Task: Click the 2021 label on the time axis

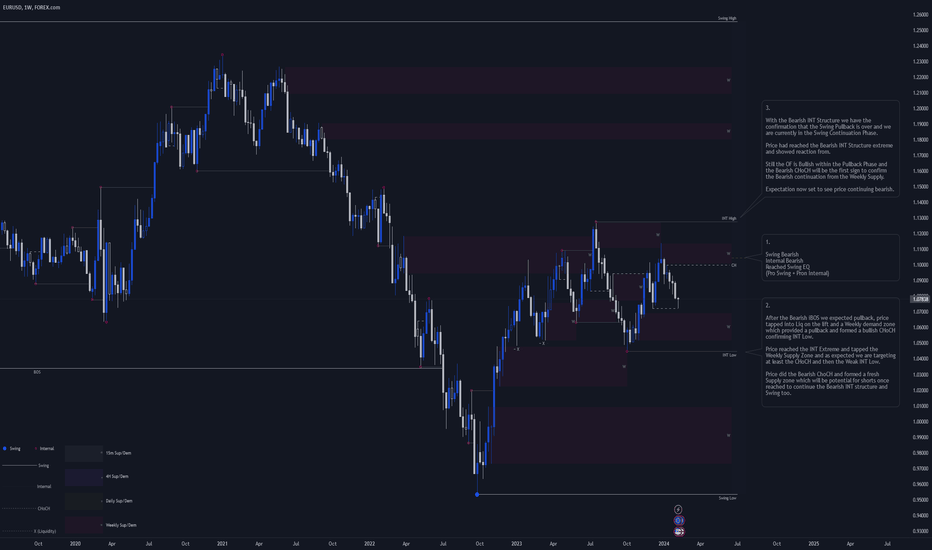Action: coord(222,543)
